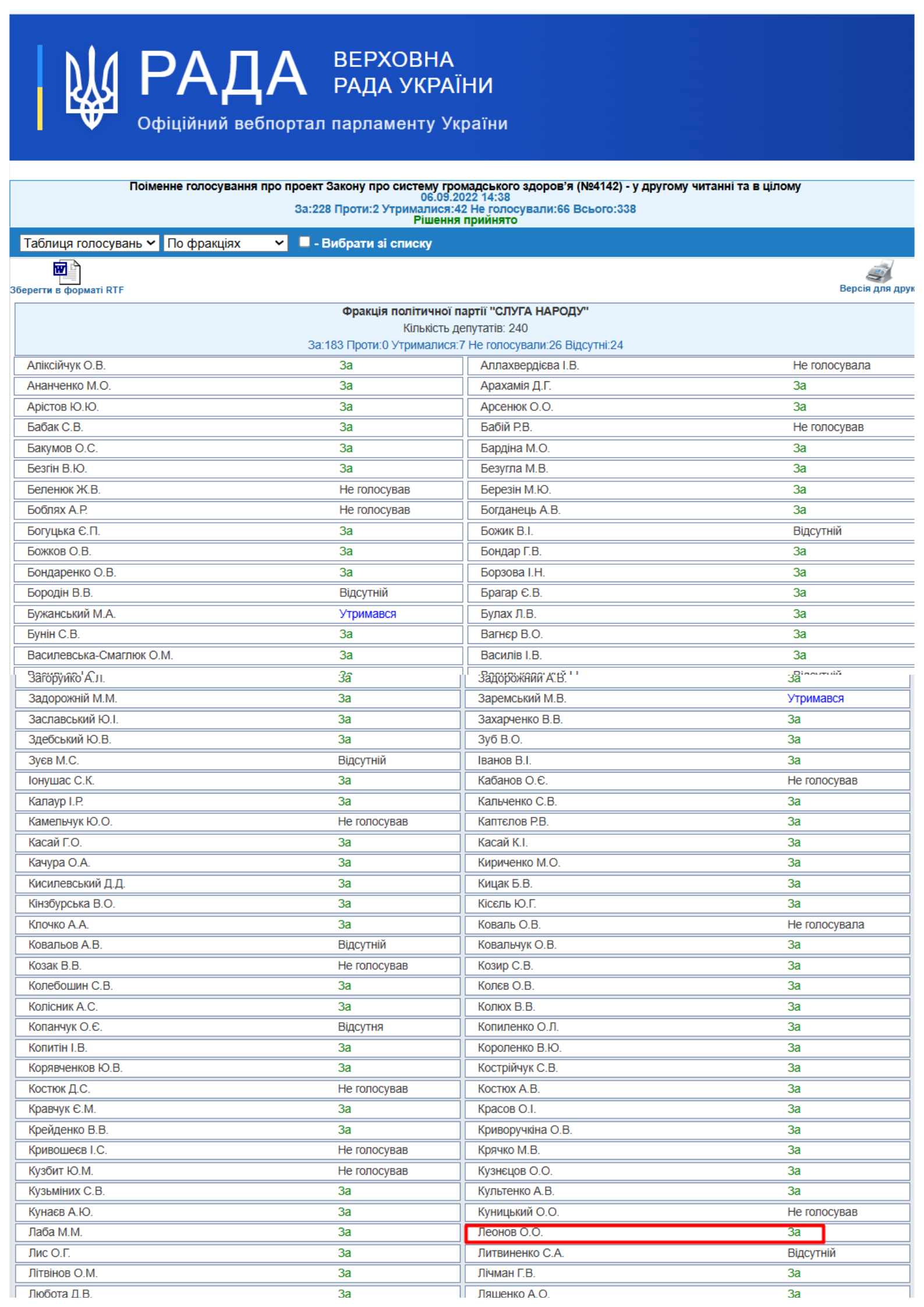This screenshot has width=924, height=1307.
Task: Select the name 'Василевська-Смаглюк О.М.'
Action: click(100, 656)
